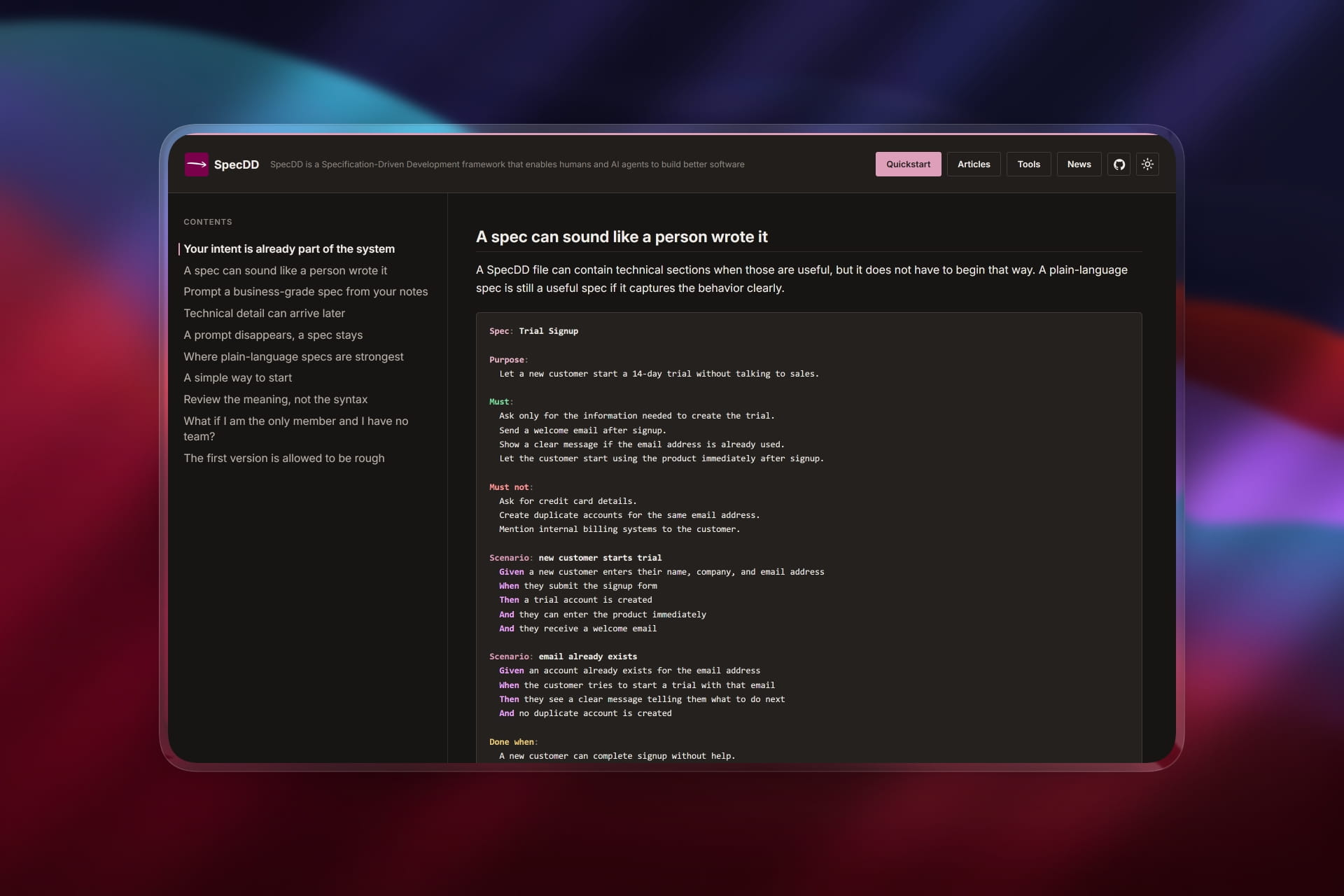This screenshot has height=896, width=1344.
Task: Click the main heading 'A spec can sound like a person wrote it'
Action: pos(622,237)
